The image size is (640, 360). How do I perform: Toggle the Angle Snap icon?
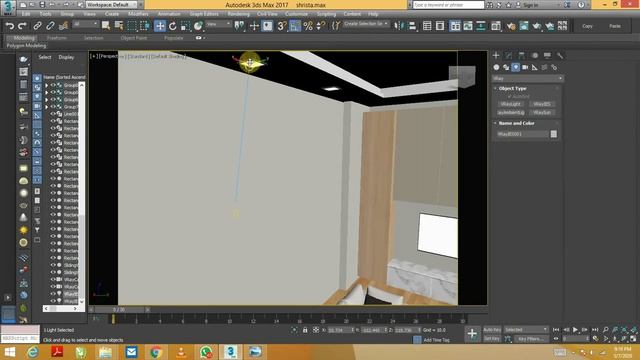point(295,26)
